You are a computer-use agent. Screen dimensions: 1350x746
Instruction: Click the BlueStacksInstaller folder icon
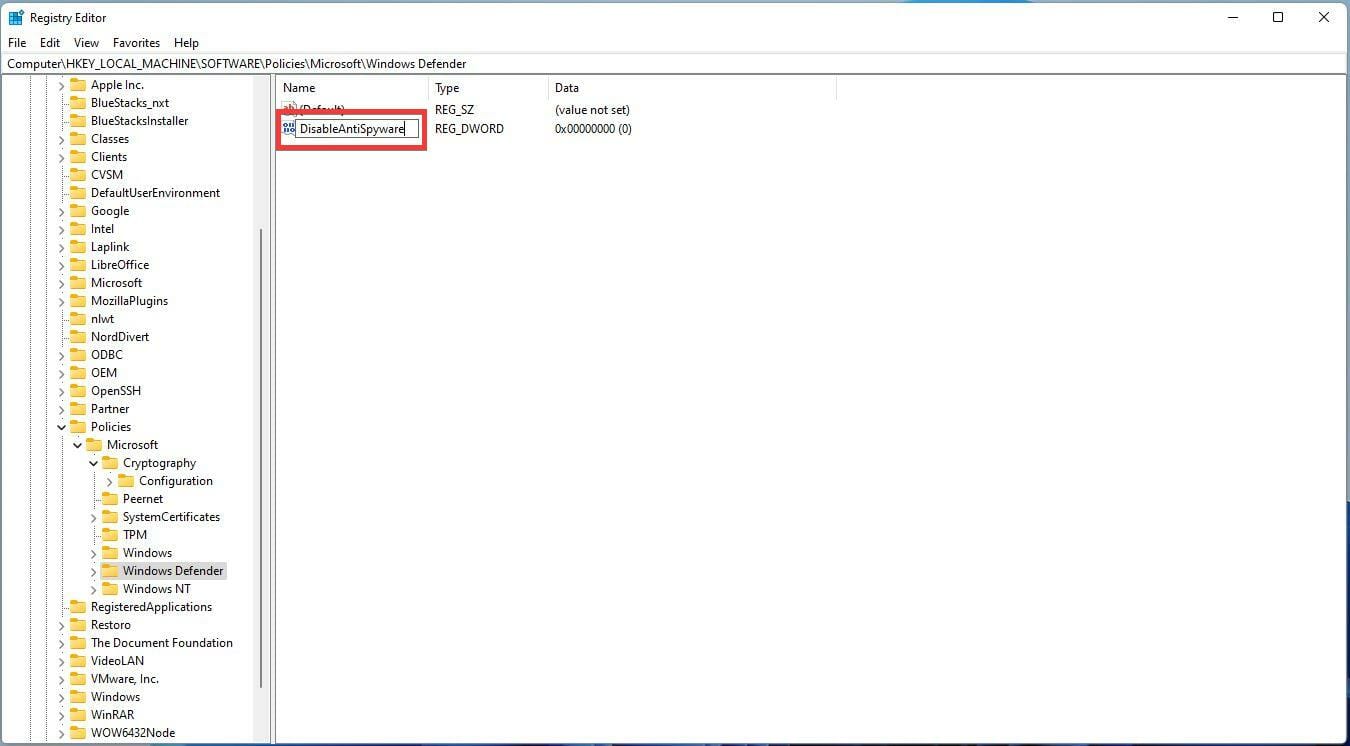(x=78, y=121)
